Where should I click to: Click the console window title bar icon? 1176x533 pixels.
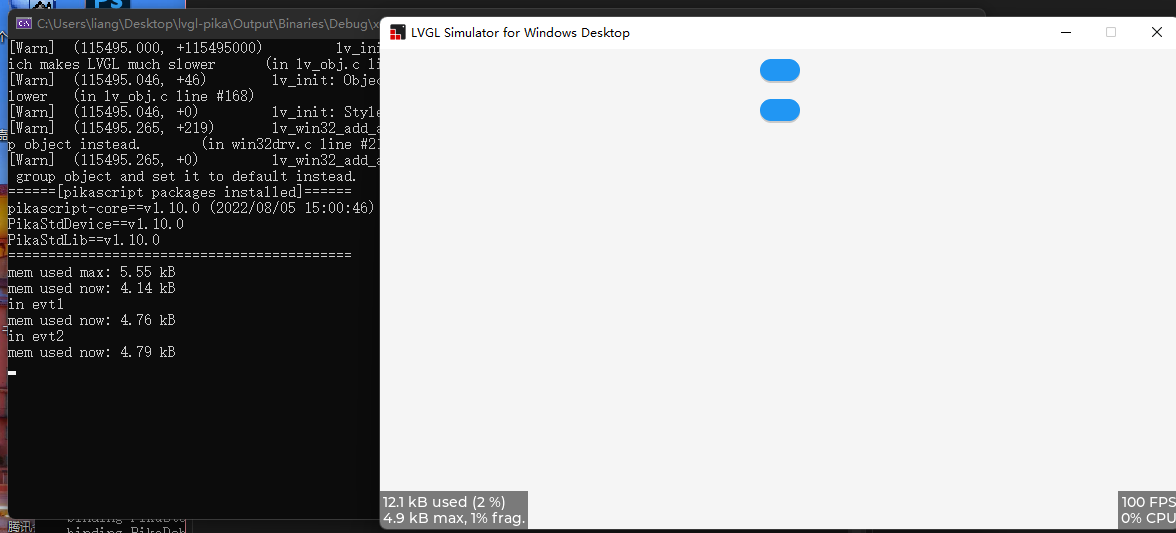pos(24,23)
